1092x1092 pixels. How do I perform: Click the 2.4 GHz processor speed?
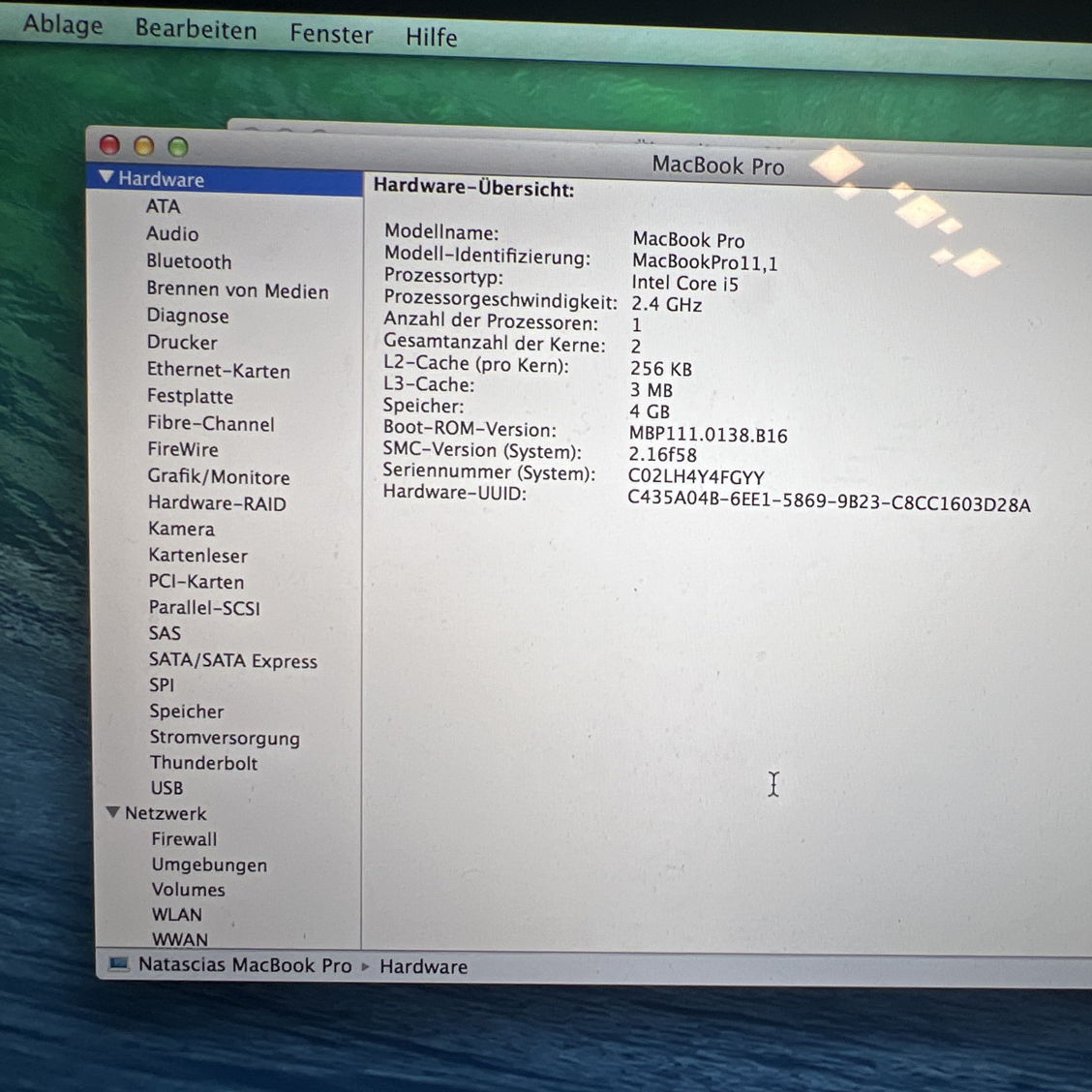point(666,305)
